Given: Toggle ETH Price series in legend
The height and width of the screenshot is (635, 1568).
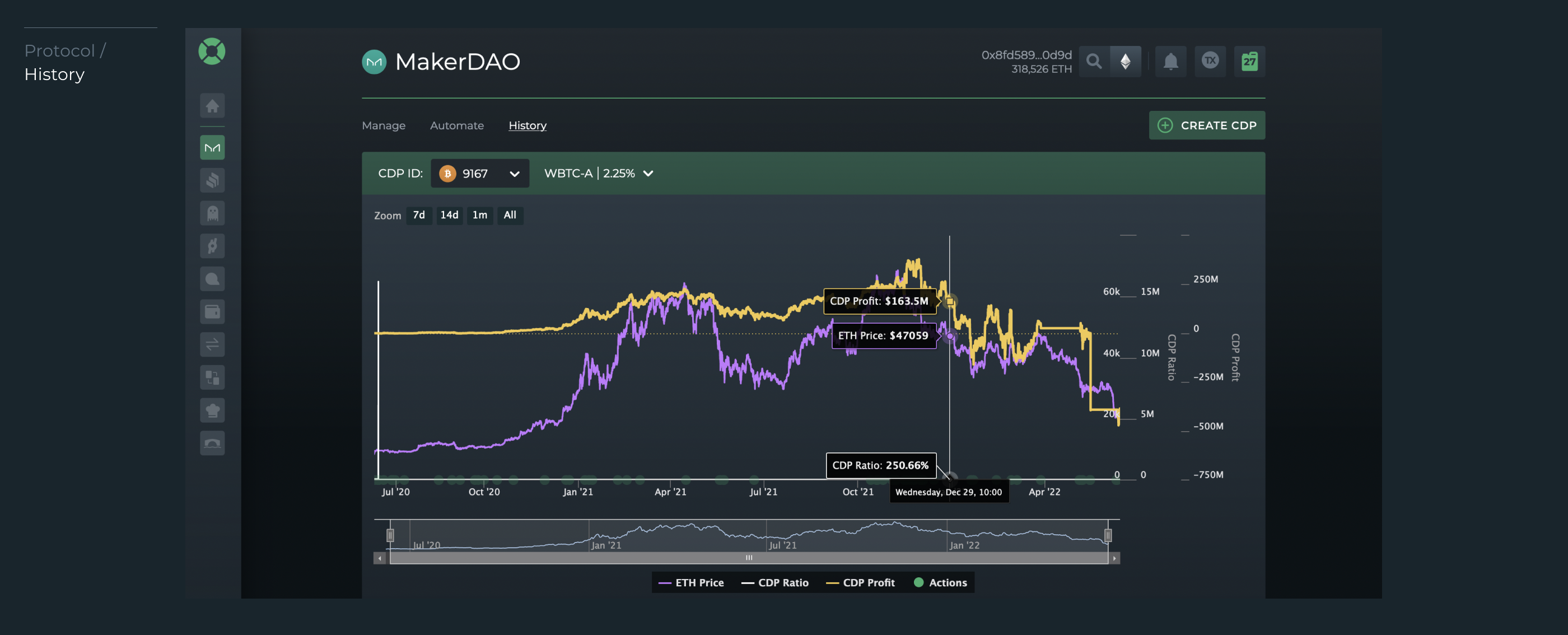Looking at the screenshot, I should point(692,582).
